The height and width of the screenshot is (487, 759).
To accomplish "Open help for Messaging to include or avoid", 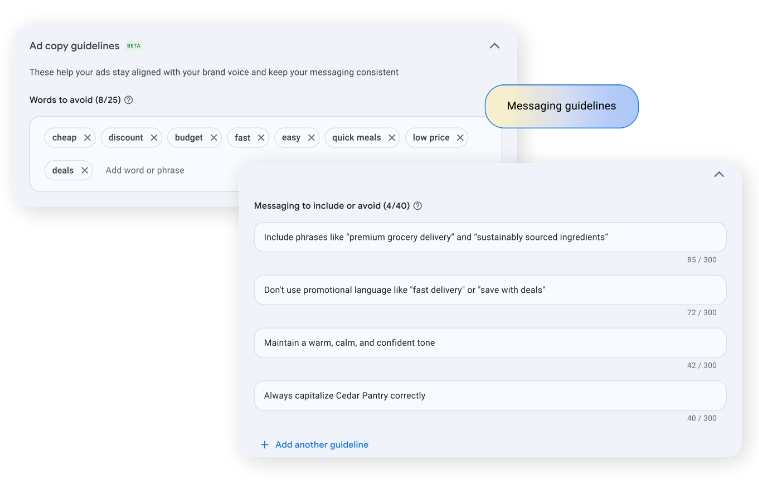I will click(418, 206).
